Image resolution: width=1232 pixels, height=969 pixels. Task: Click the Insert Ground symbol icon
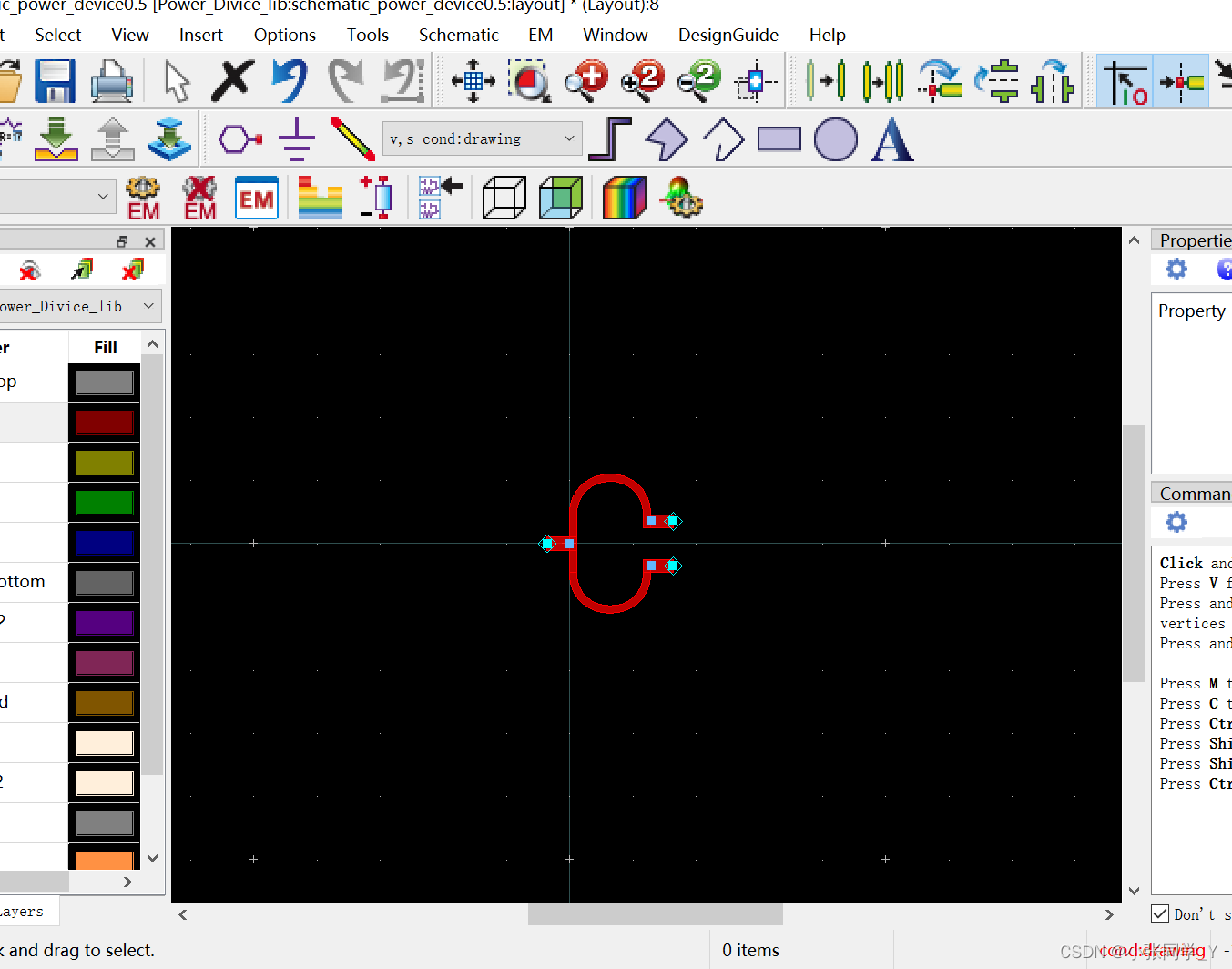click(x=297, y=140)
